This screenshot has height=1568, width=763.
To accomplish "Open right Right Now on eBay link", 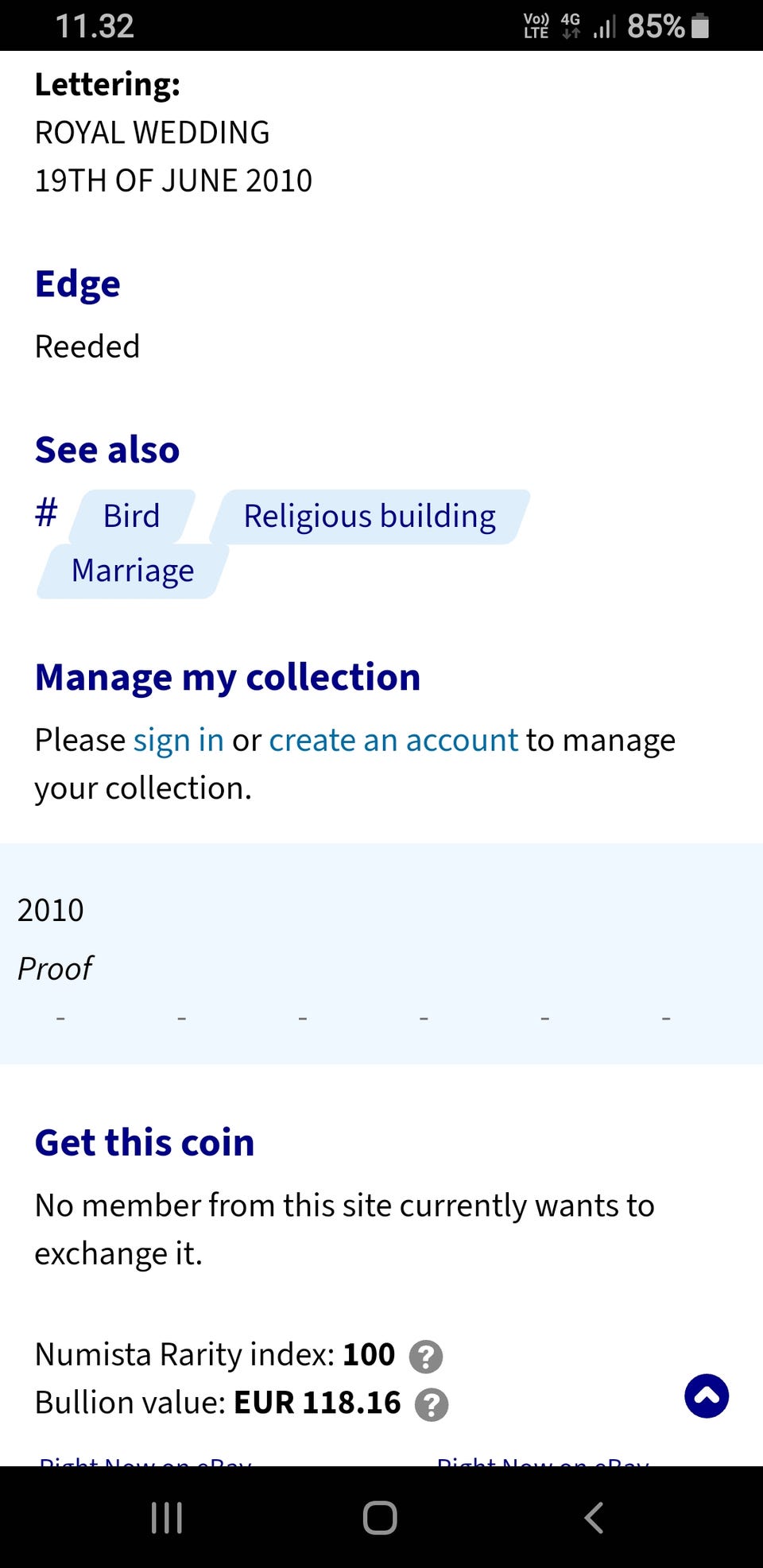I will pos(543,1461).
